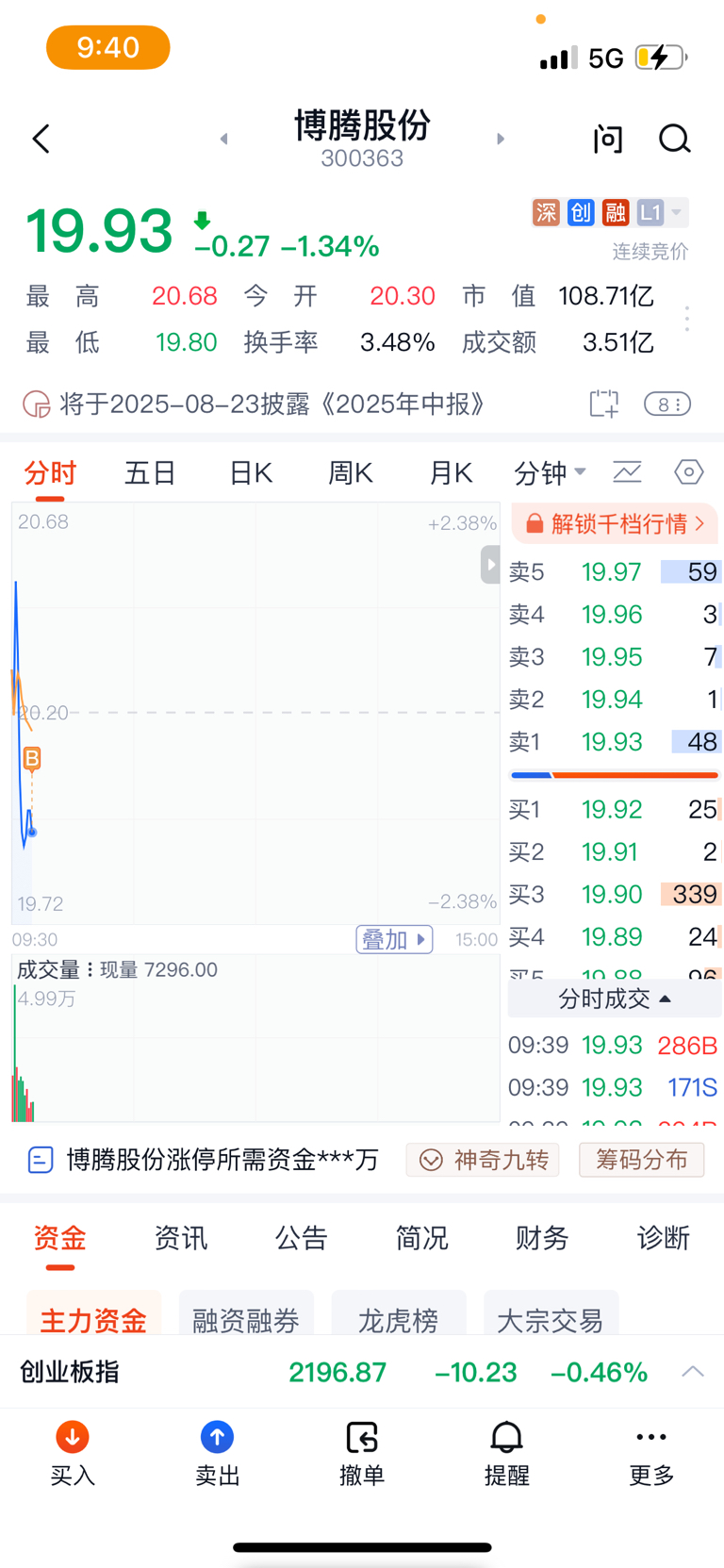Collapse the 分时成交 panel header

tap(615, 999)
